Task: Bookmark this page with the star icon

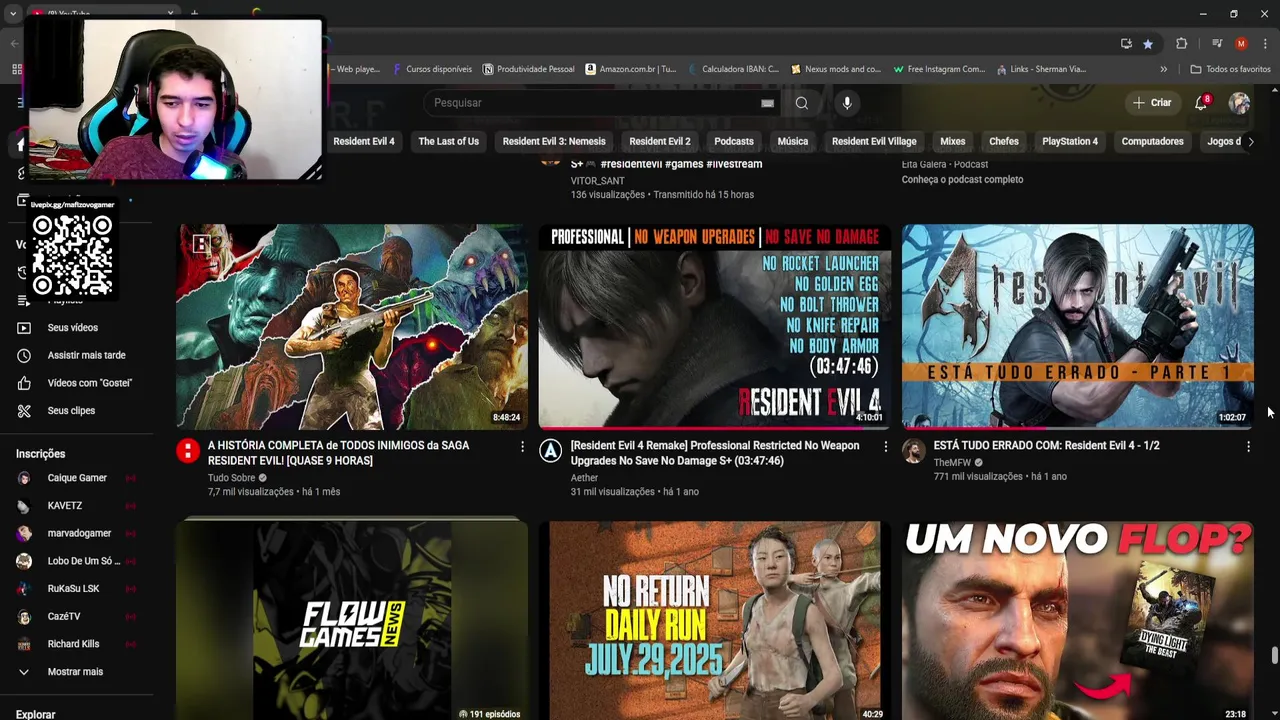Action: pos(1148,44)
